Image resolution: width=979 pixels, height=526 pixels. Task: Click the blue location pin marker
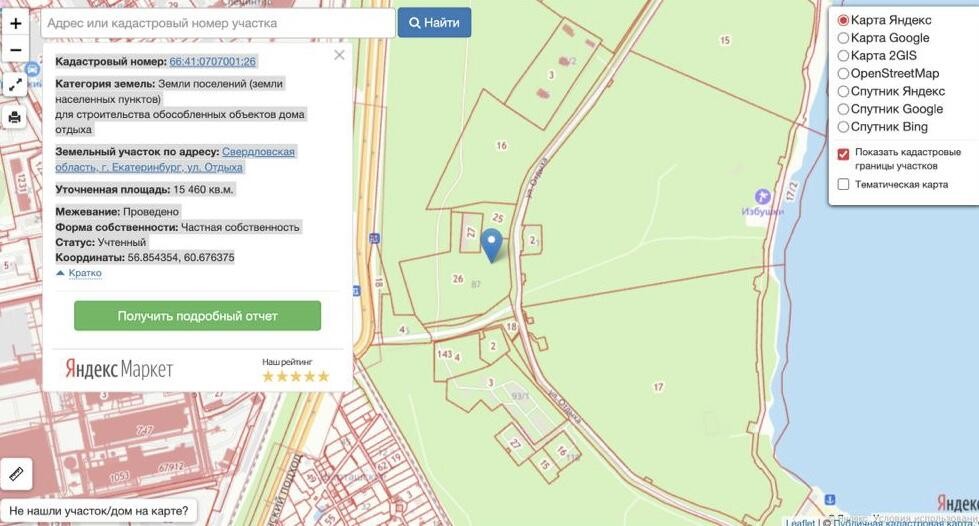pyautogui.click(x=492, y=245)
